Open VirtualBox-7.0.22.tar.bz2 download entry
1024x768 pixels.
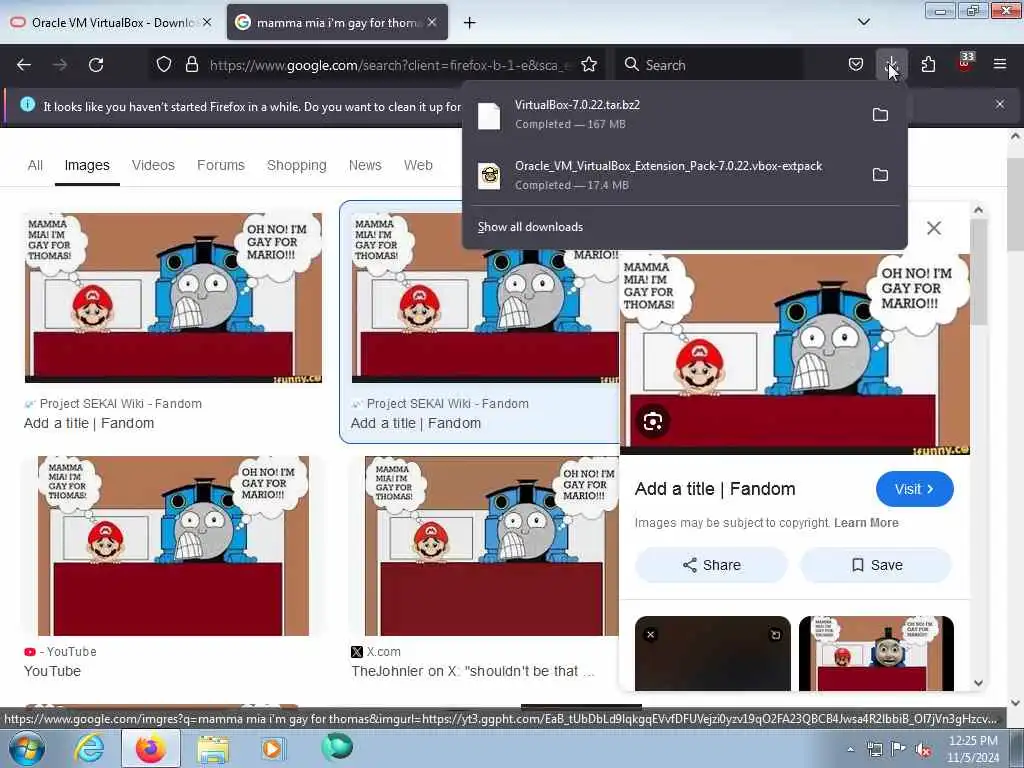tap(666, 114)
